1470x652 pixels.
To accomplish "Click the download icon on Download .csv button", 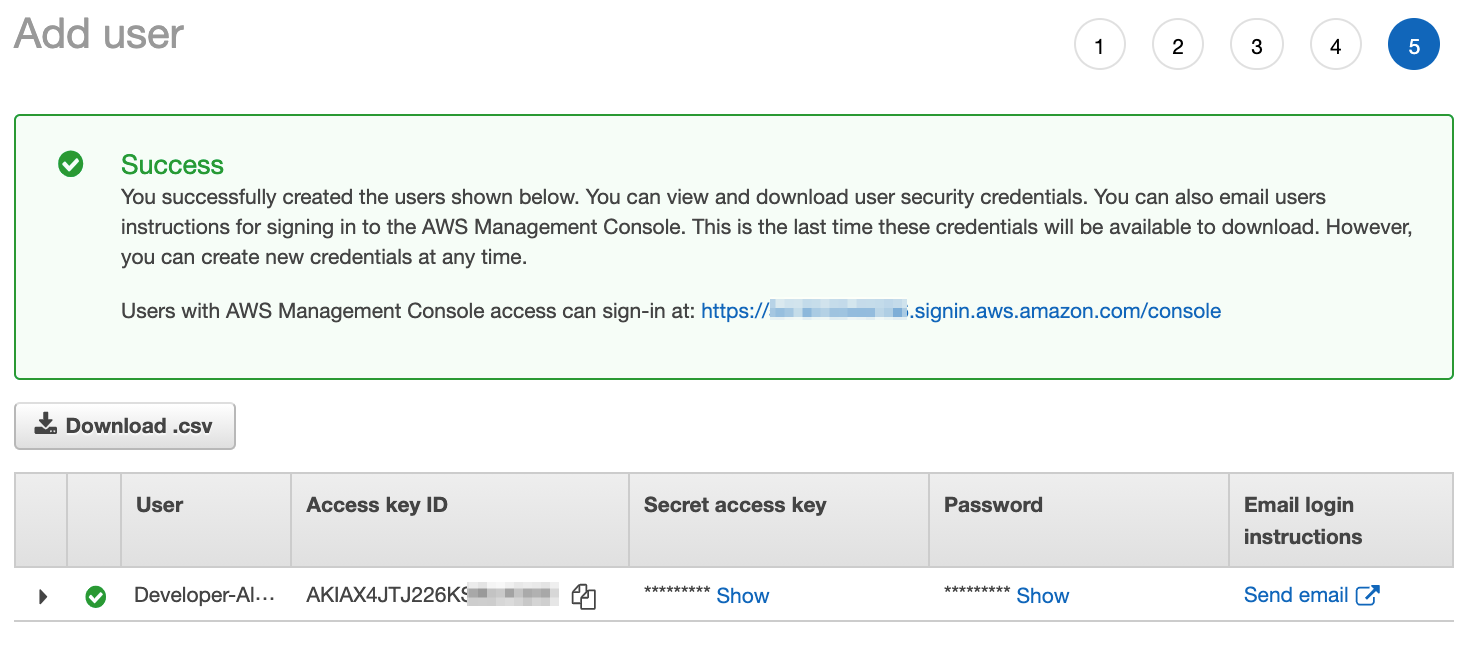I will pos(45,424).
